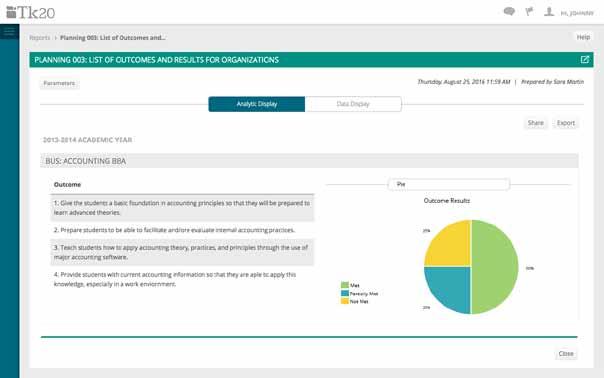Click the Planning 003 breadcrumb text

pyautogui.click(x=112, y=37)
